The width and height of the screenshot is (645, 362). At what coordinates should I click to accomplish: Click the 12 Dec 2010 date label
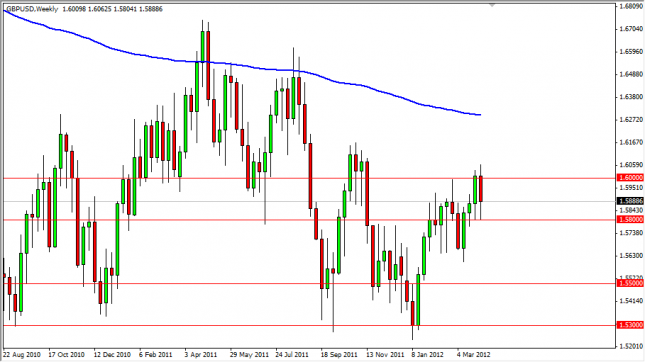click(x=112, y=354)
